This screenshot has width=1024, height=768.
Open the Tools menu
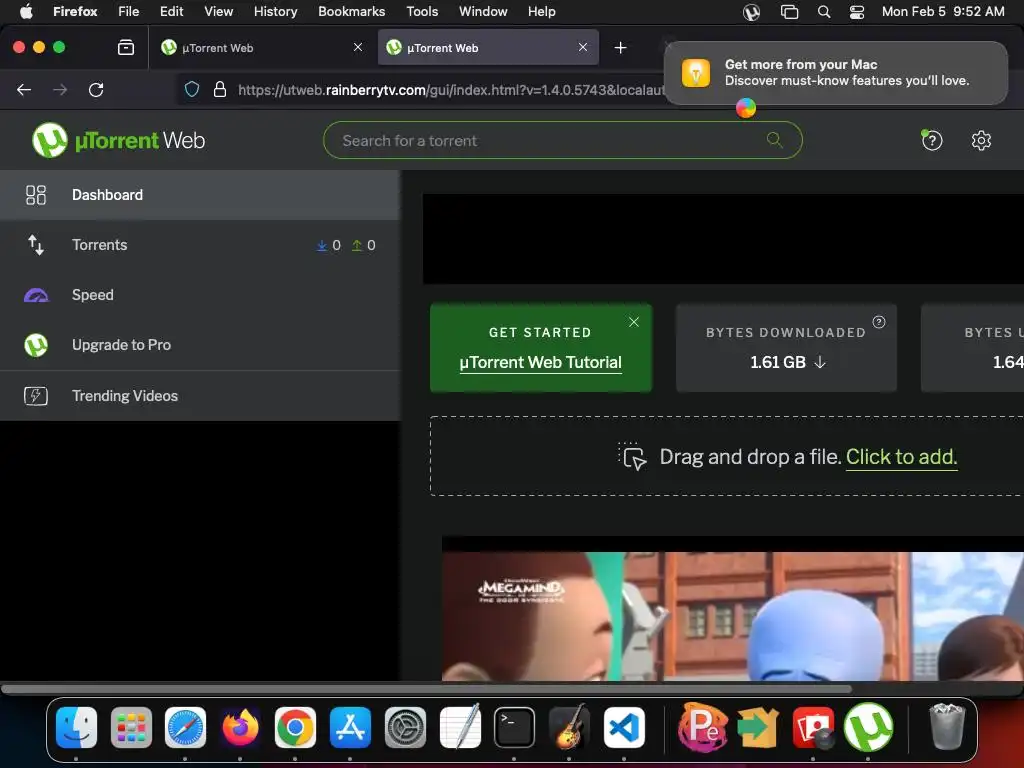coord(422,11)
